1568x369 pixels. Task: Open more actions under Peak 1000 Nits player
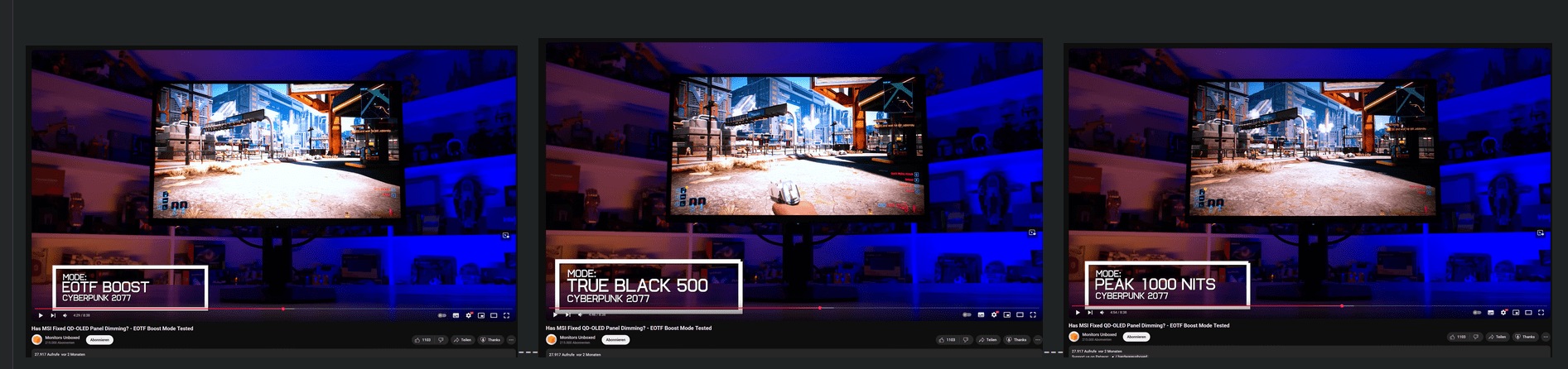1546,337
